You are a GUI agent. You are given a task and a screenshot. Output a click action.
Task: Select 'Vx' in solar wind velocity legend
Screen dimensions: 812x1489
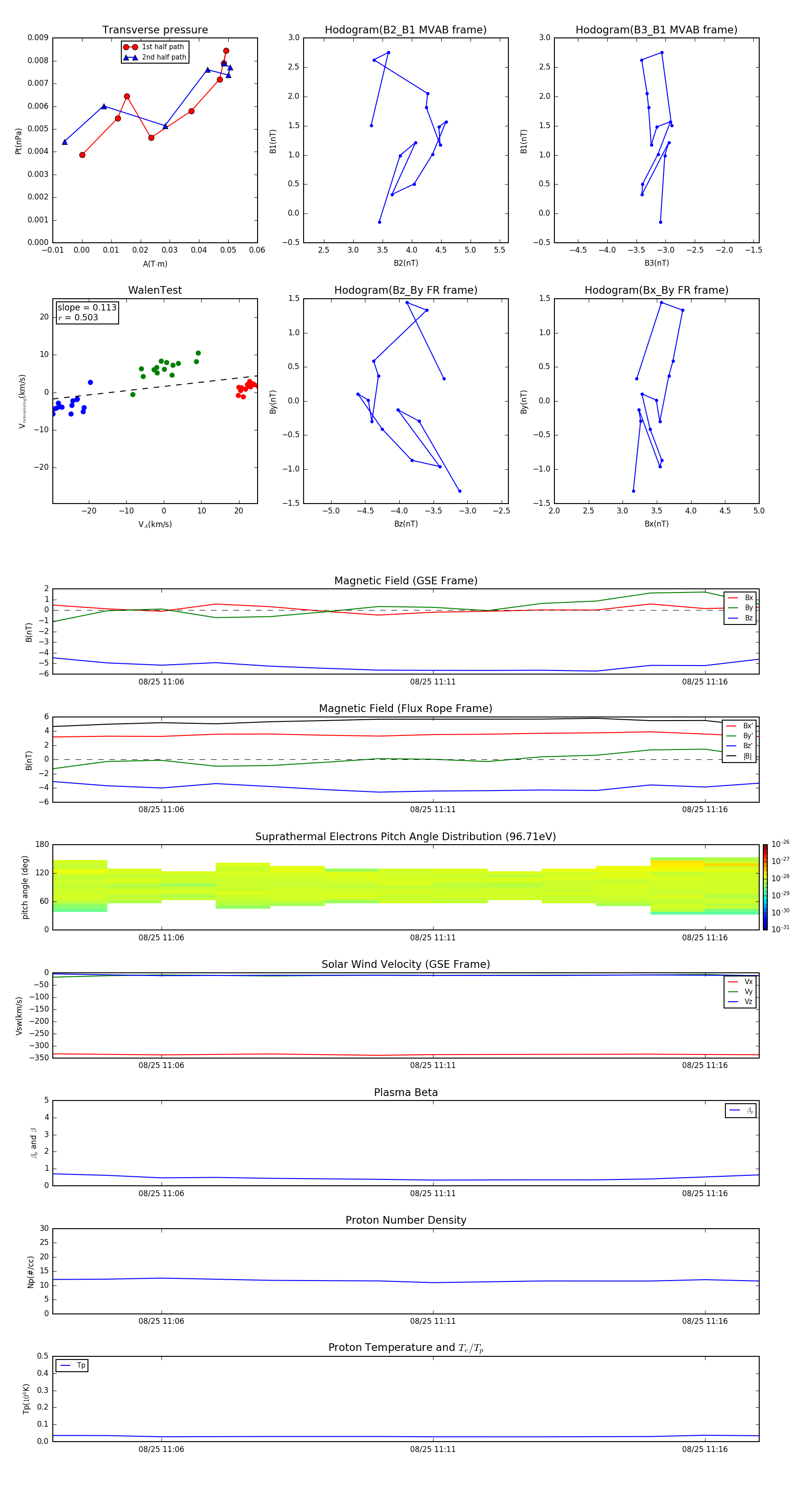(741, 982)
